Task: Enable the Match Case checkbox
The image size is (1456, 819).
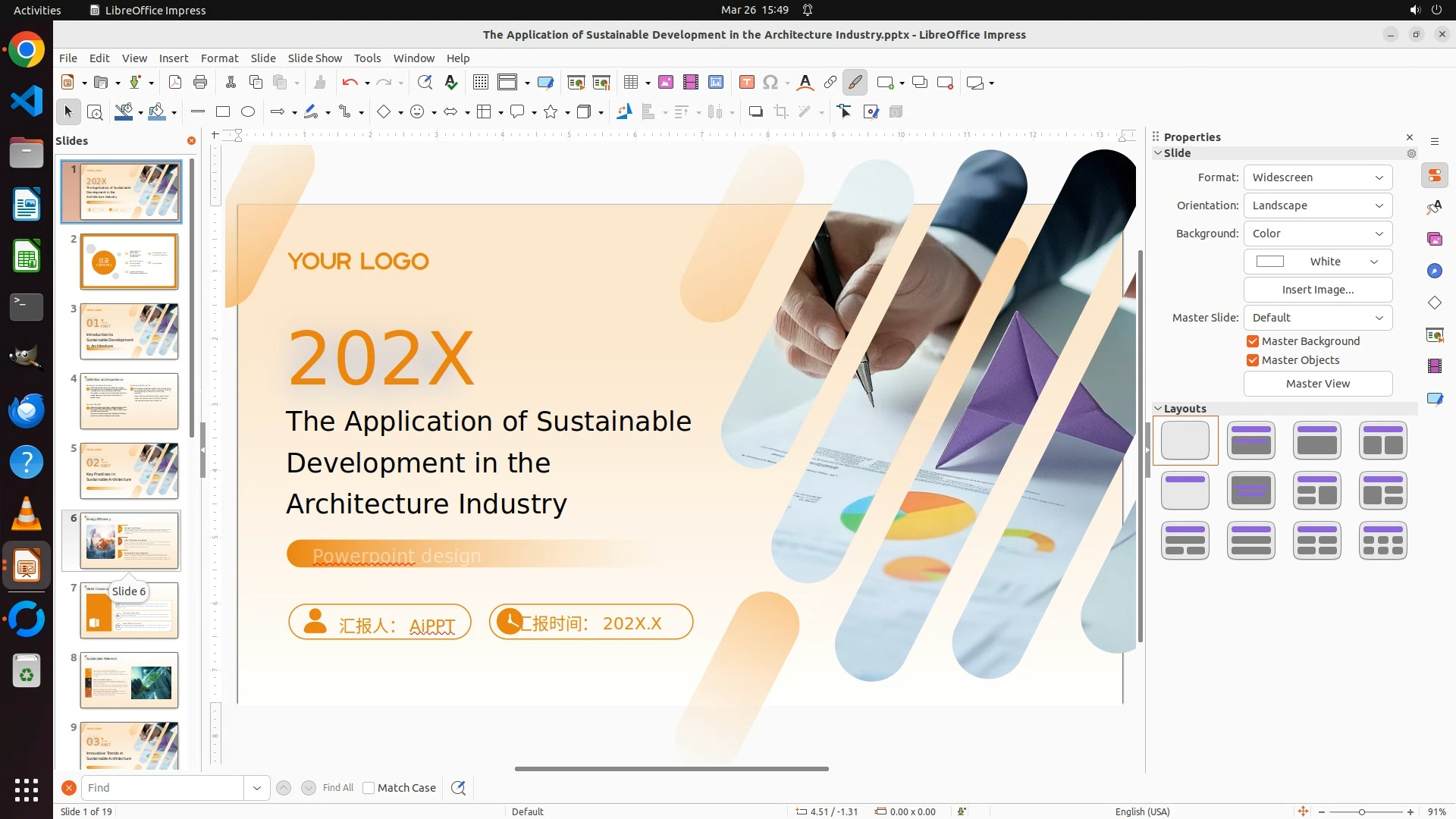Action: [369, 788]
